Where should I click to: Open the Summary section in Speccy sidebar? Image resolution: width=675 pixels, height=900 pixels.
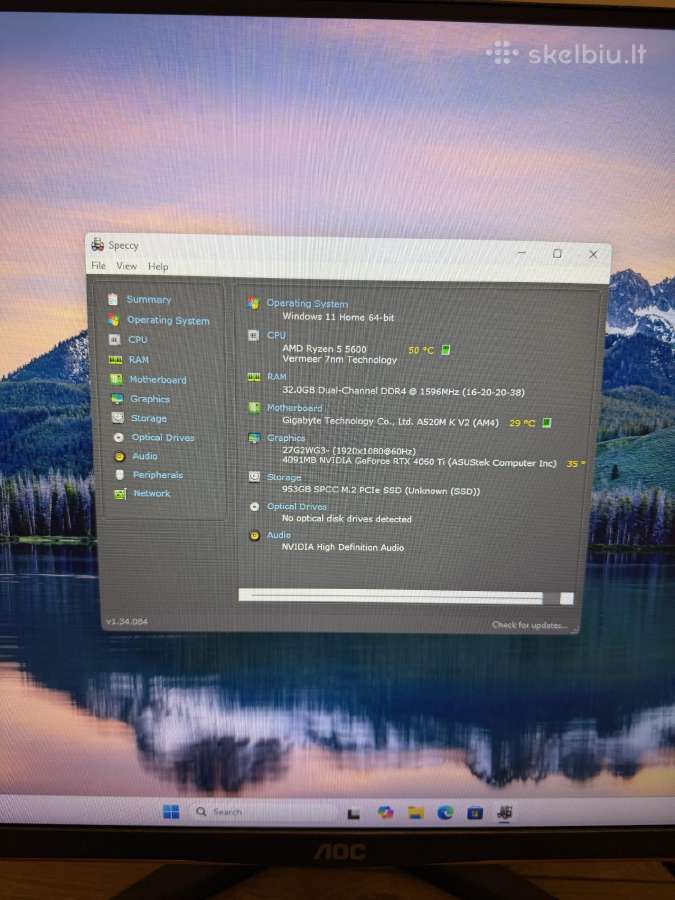[x=149, y=300]
